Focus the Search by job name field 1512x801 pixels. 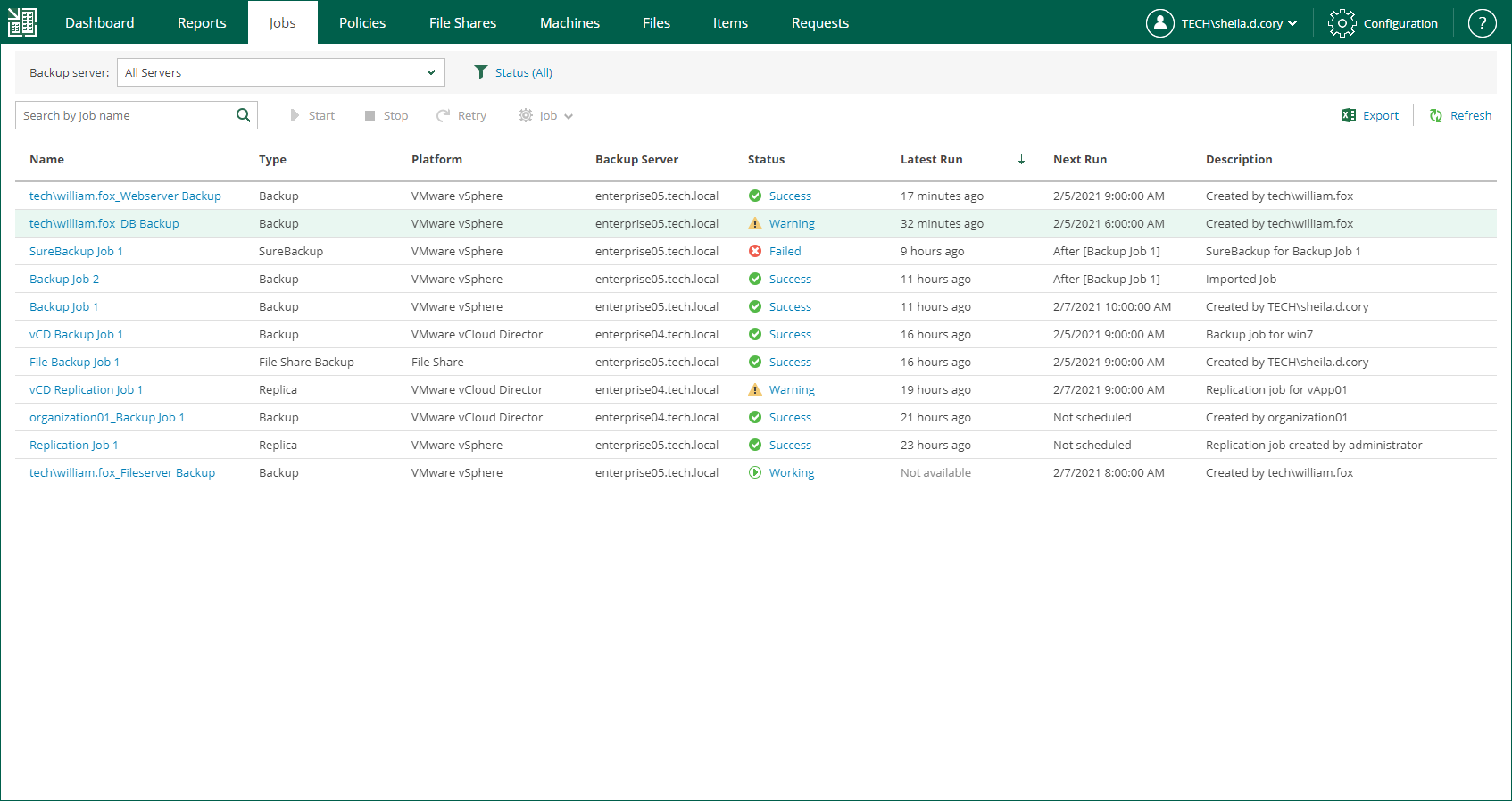[x=125, y=115]
